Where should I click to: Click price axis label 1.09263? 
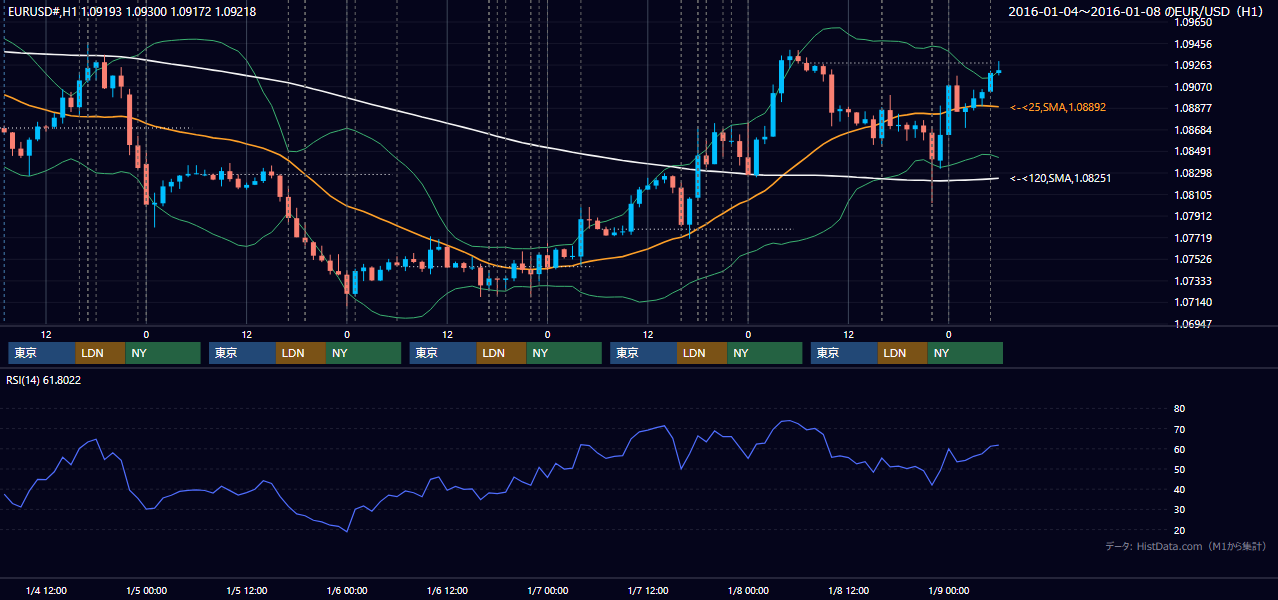(x=1192, y=66)
